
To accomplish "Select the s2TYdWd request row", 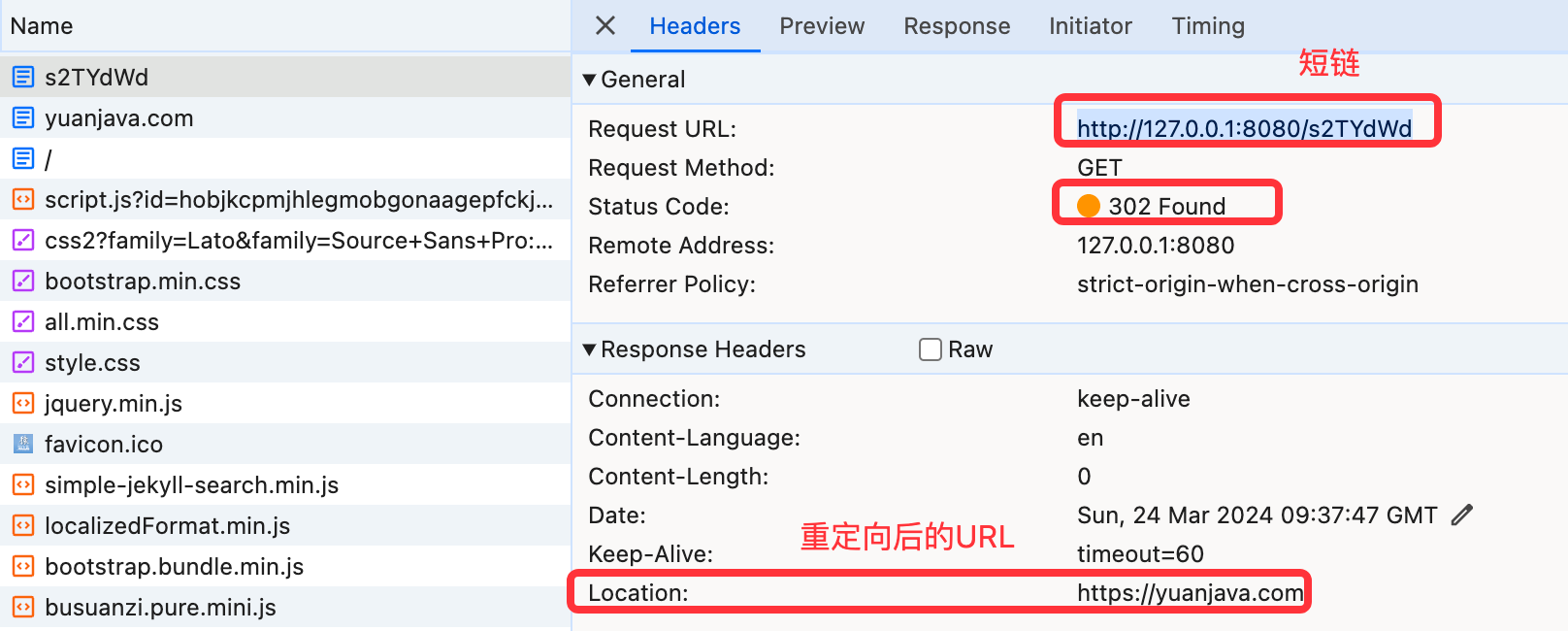I will click(x=285, y=77).
